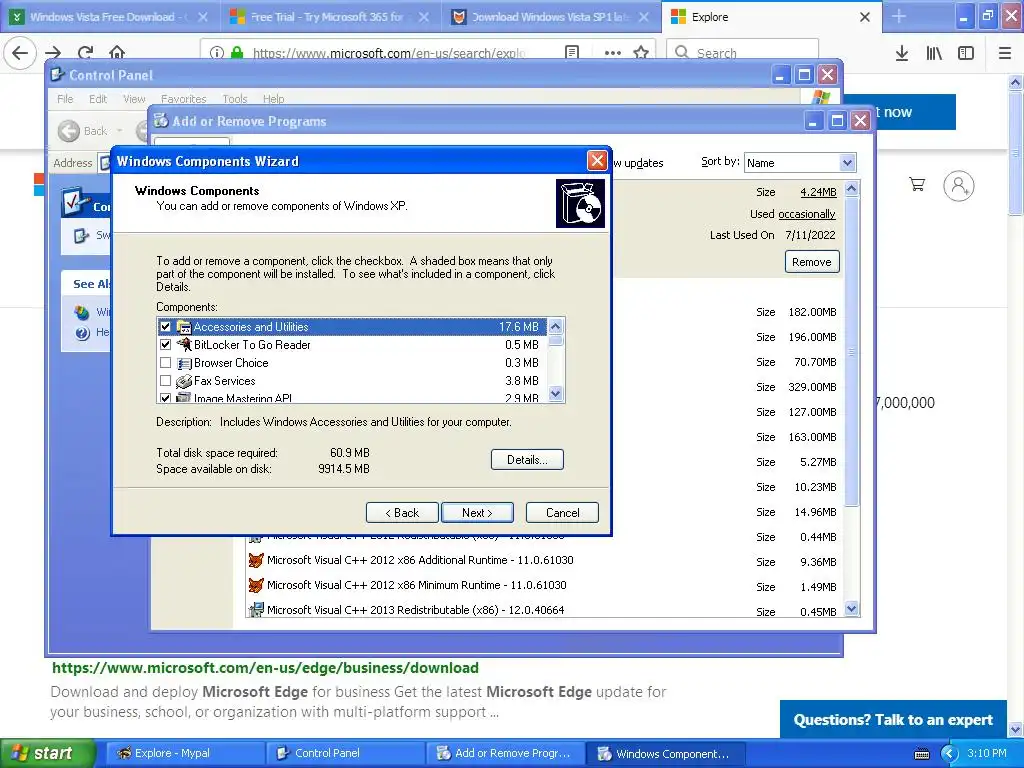
Task: Click the 4.24MB size link
Action: tap(818, 192)
